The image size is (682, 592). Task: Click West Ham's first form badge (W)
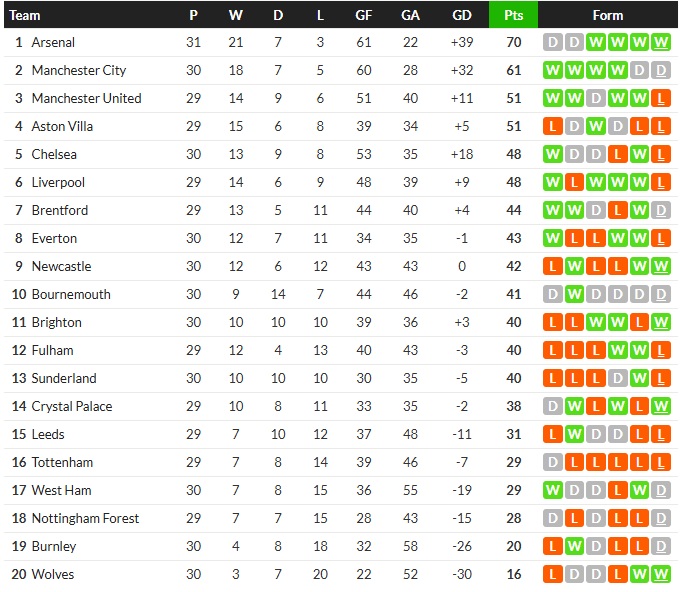[x=552, y=490]
